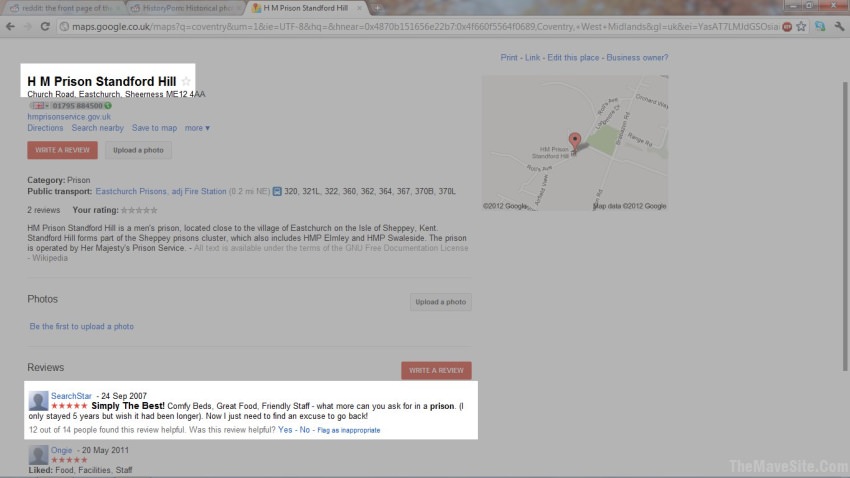Open Ongie's profile avatar
Screen dimensions: 850x478
38,455
